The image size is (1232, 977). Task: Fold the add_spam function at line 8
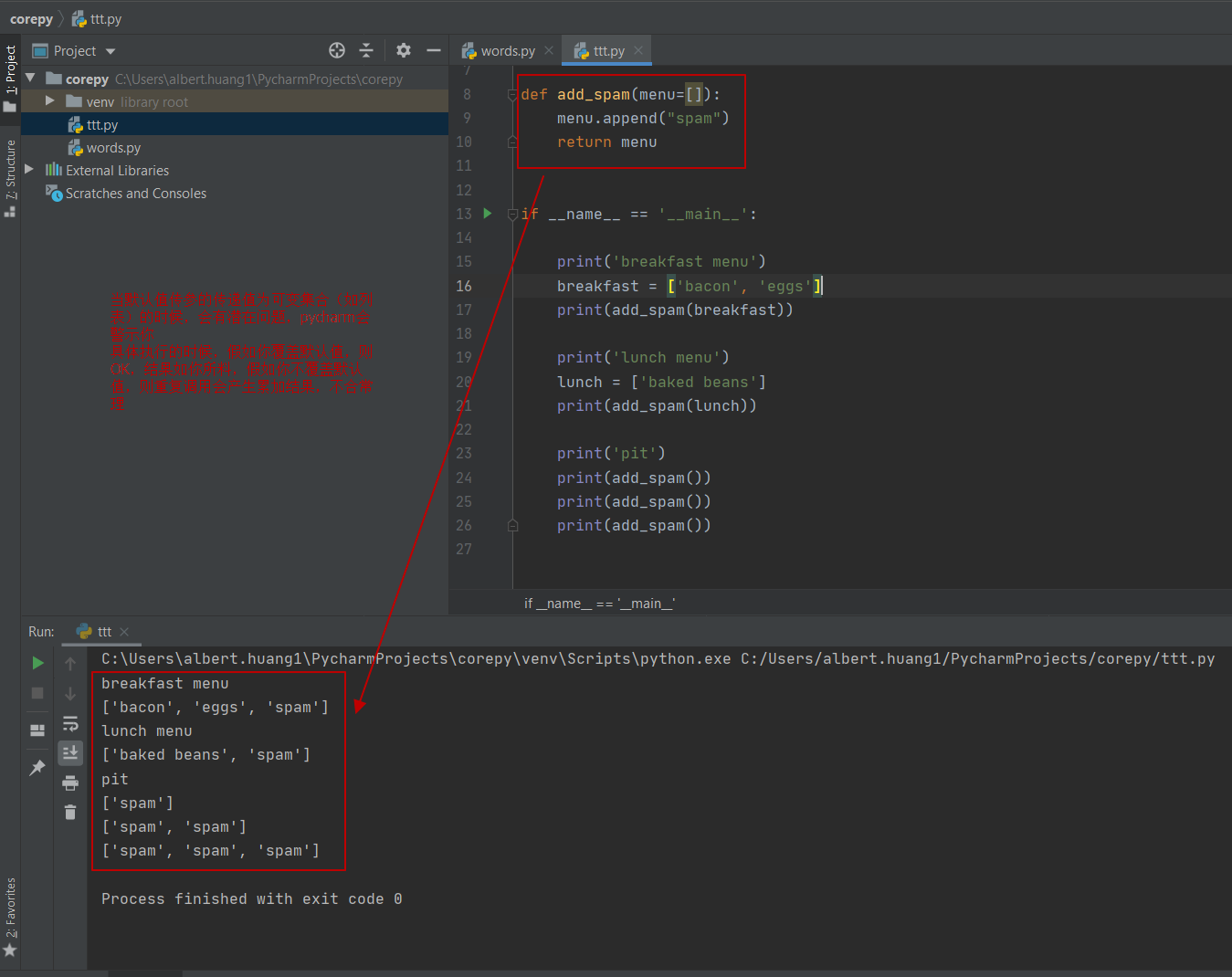(512, 94)
